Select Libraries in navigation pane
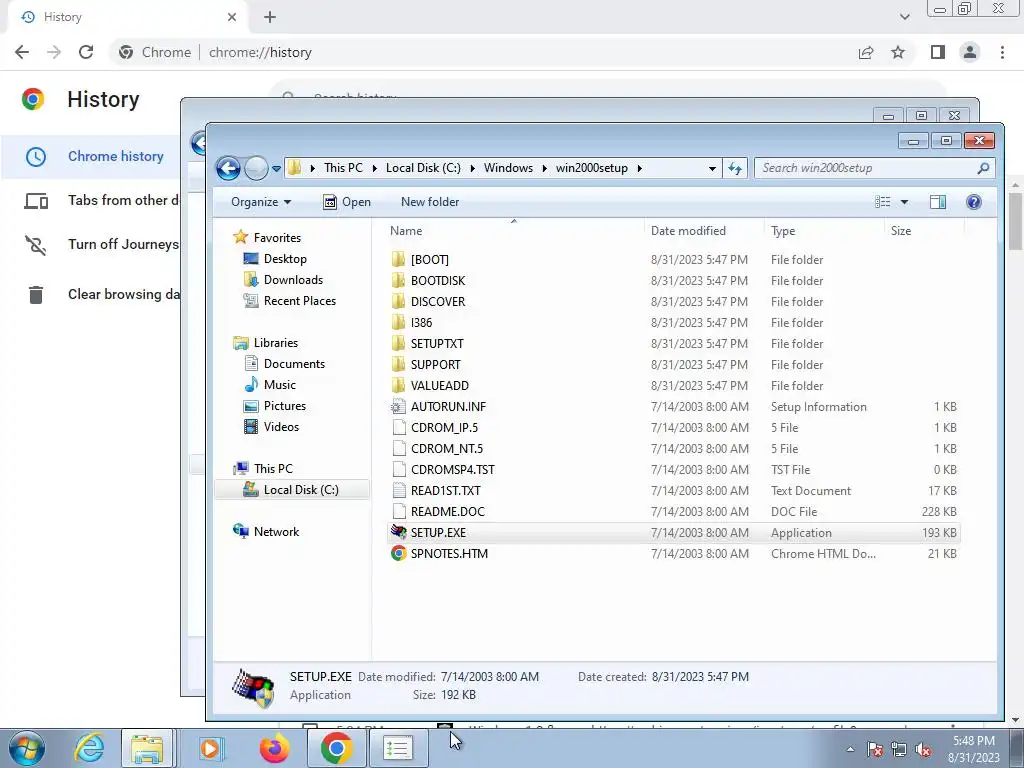1024x768 pixels. pyautogui.click(x=276, y=343)
